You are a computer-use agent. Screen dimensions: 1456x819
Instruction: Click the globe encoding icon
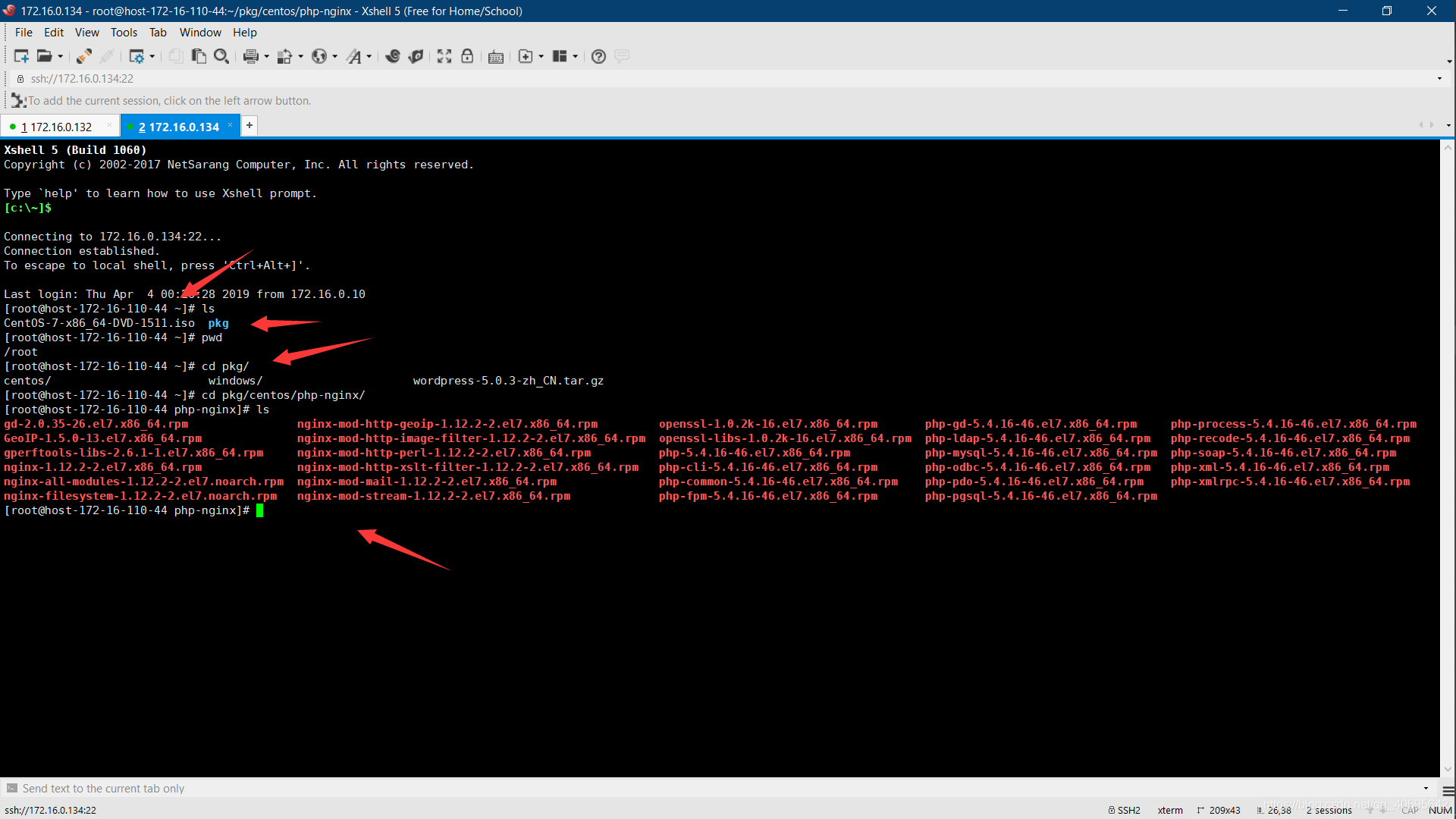[x=319, y=56]
